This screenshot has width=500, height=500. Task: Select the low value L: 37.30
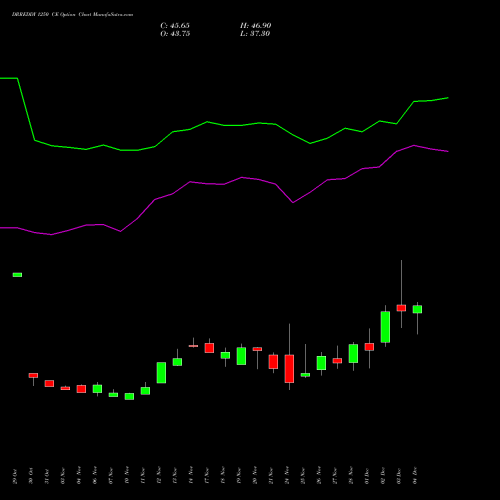(x=255, y=34)
